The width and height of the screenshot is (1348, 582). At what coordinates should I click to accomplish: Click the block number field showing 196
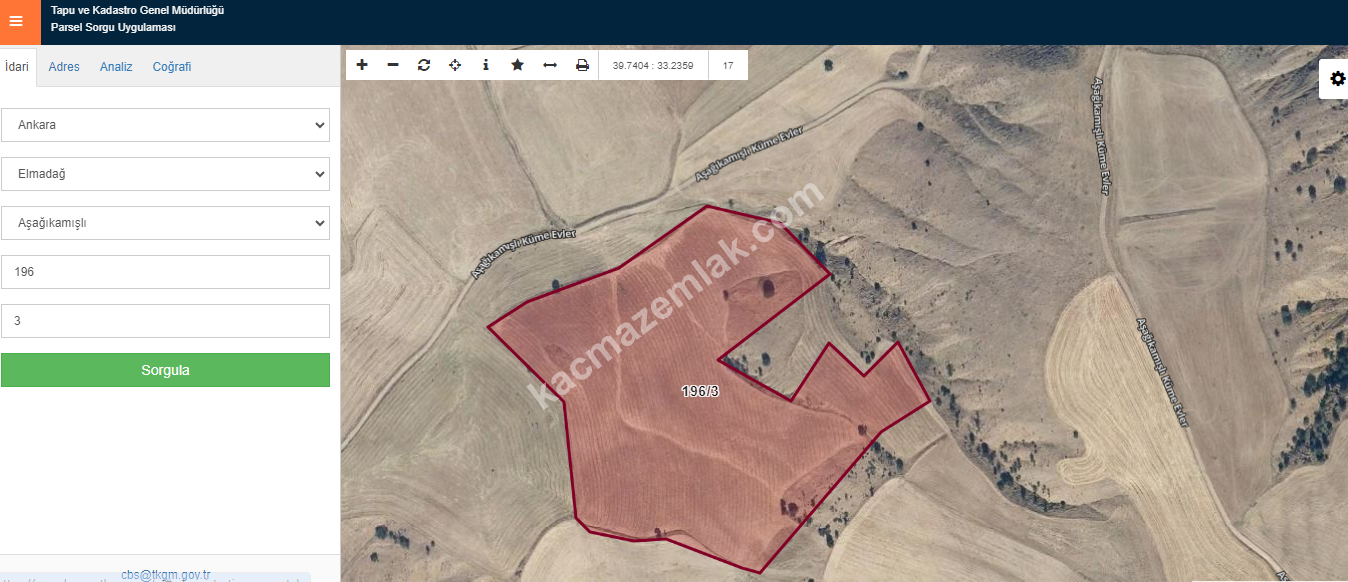[x=165, y=272]
